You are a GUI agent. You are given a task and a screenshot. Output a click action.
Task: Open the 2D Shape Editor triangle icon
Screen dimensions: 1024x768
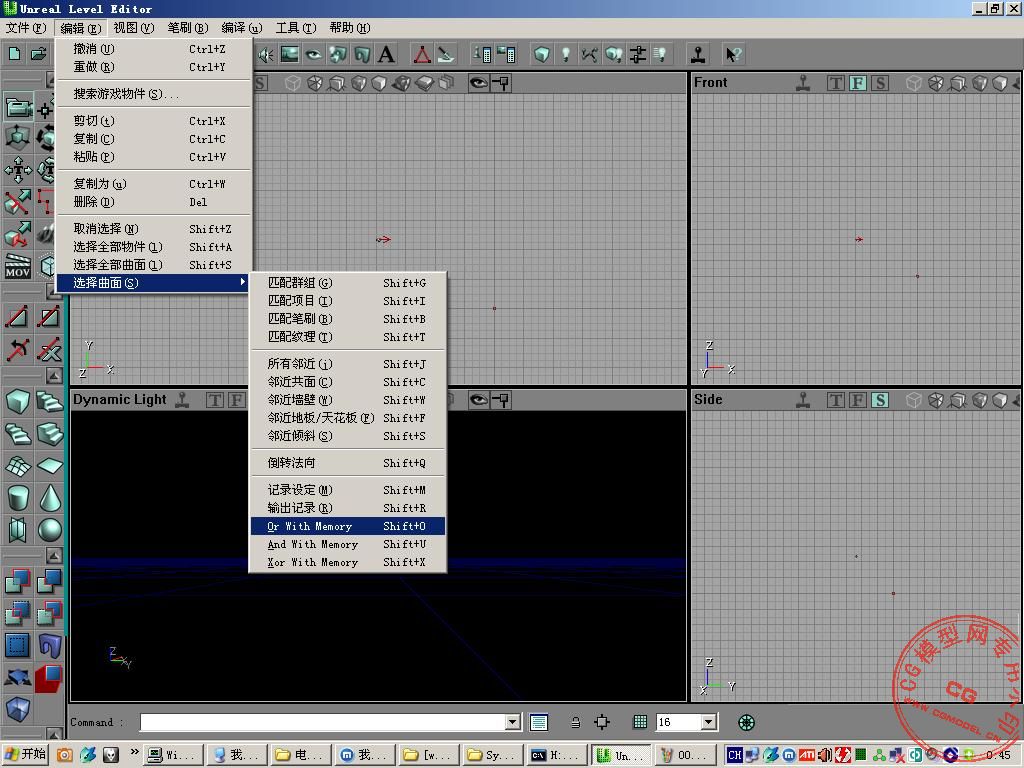click(422, 55)
